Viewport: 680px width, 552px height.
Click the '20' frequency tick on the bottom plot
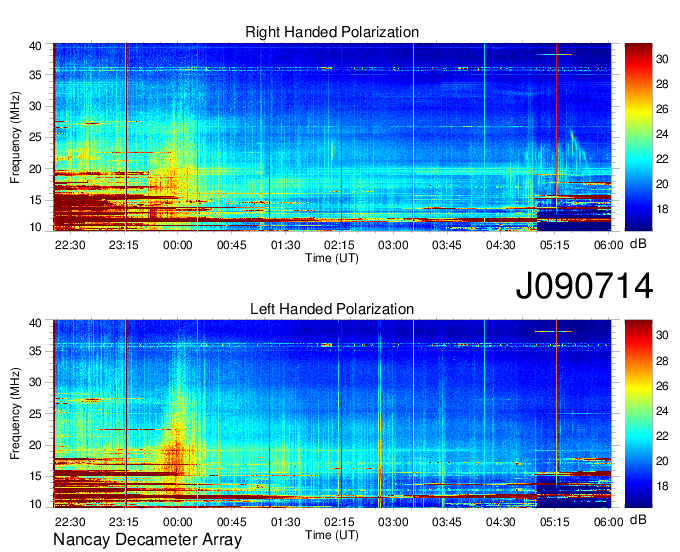(35, 445)
